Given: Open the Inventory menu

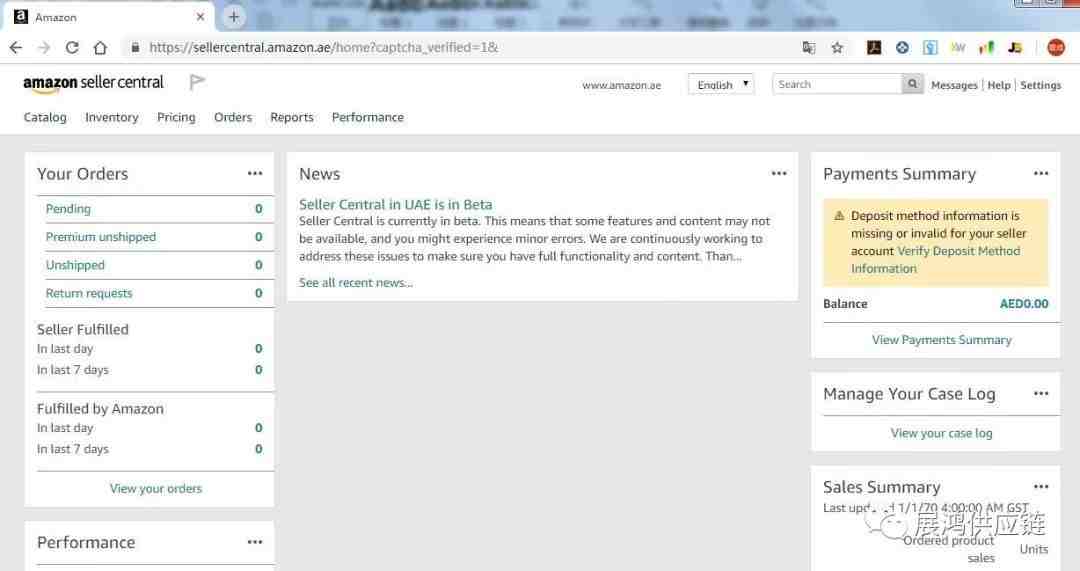Looking at the screenshot, I should tap(112, 117).
